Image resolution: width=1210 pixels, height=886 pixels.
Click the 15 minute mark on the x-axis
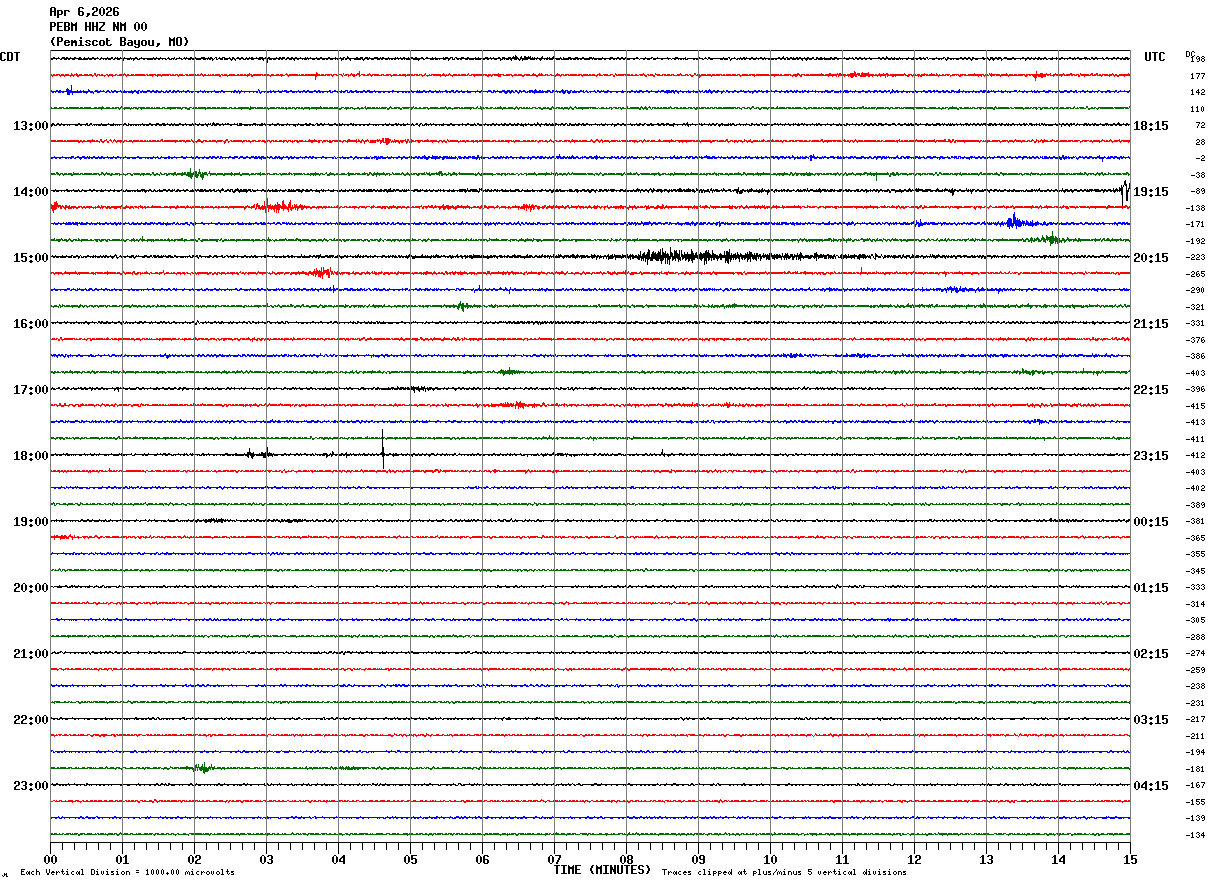coord(1129,859)
